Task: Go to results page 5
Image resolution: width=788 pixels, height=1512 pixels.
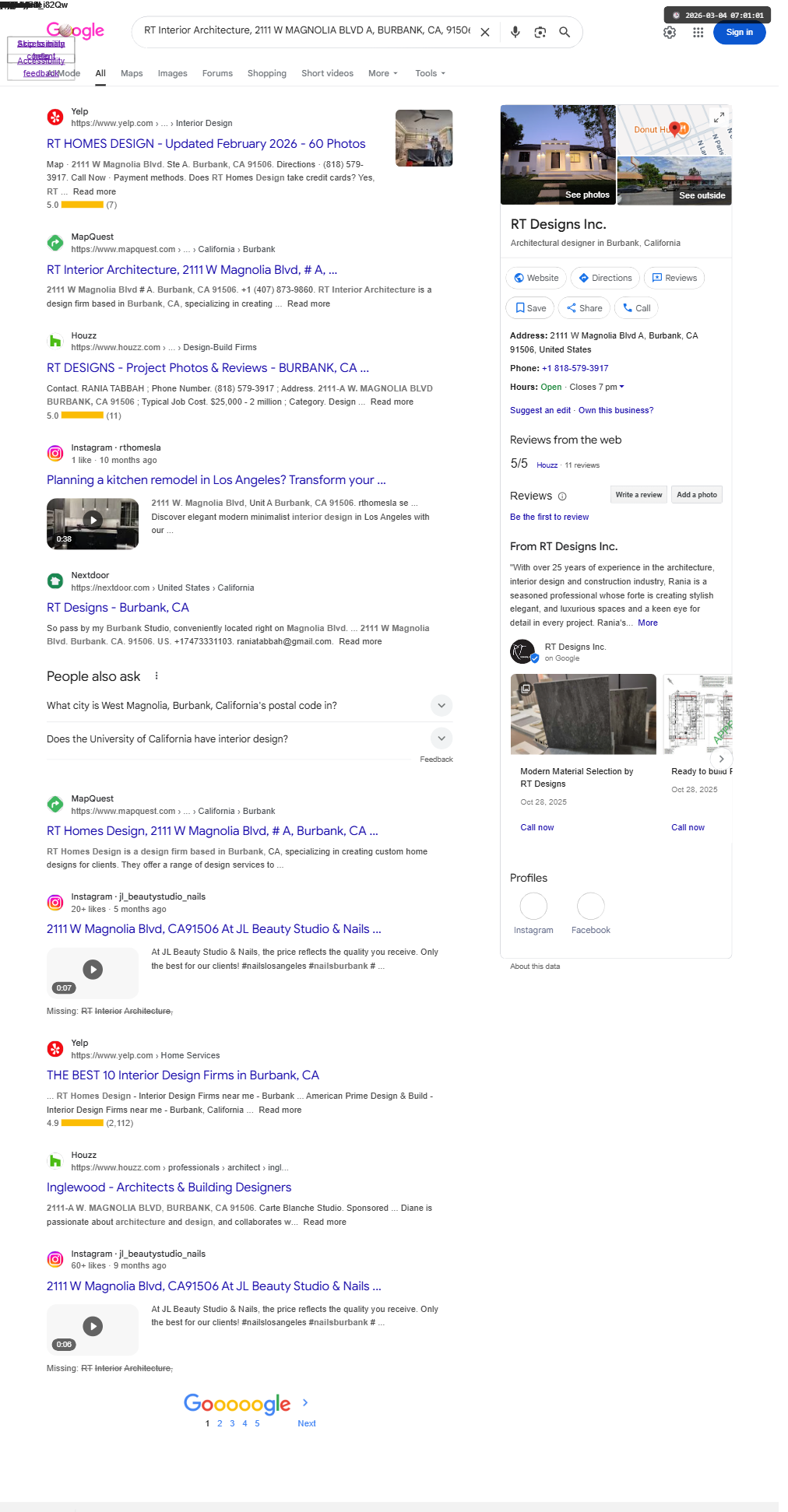Action: click(257, 1423)
